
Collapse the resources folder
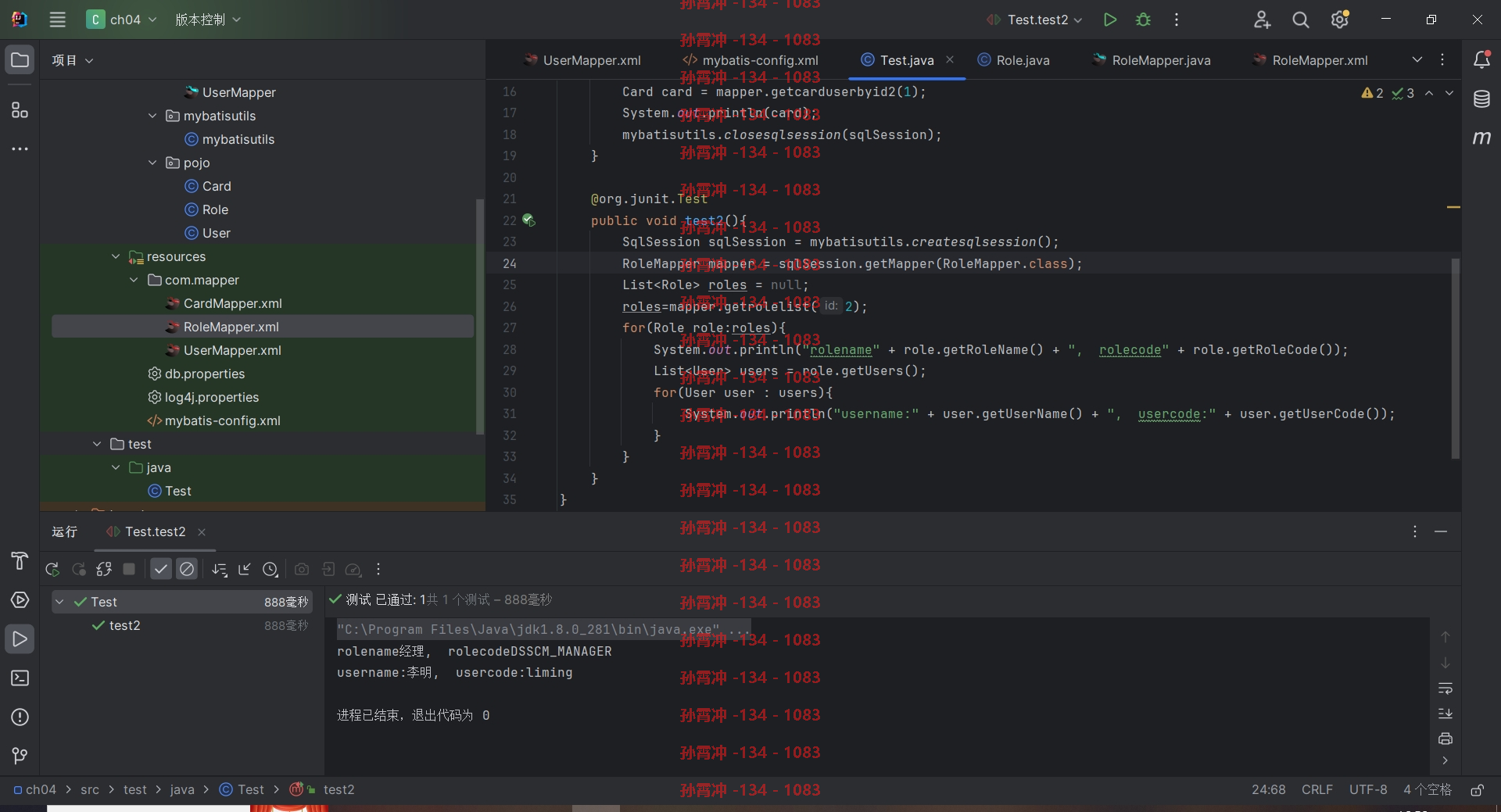click(x=116, y=256)
